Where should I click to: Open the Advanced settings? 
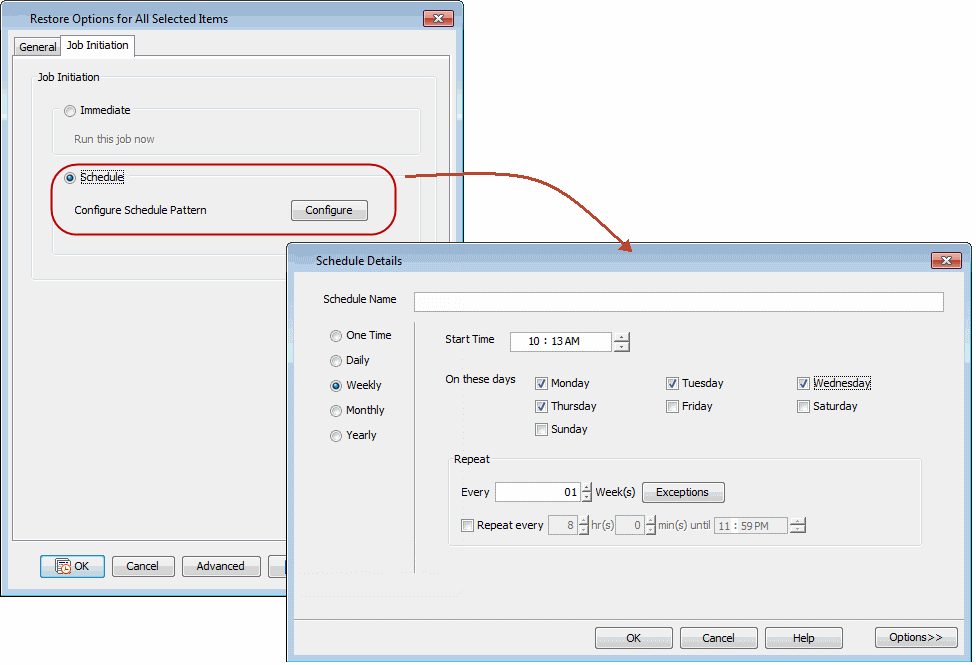click(220, 566)
